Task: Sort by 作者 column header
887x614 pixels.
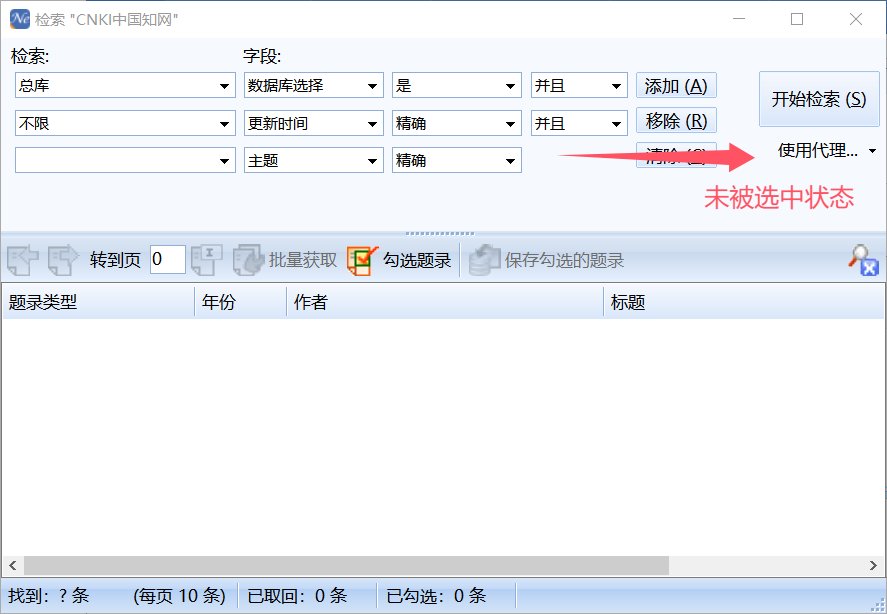Action: click(445, 302)
